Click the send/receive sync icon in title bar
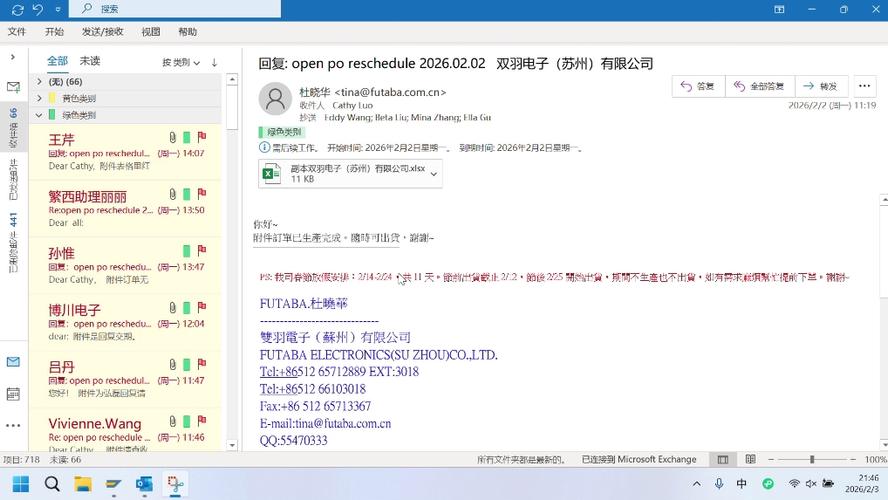This screenshot has width=888, height=500. point(18,10)
